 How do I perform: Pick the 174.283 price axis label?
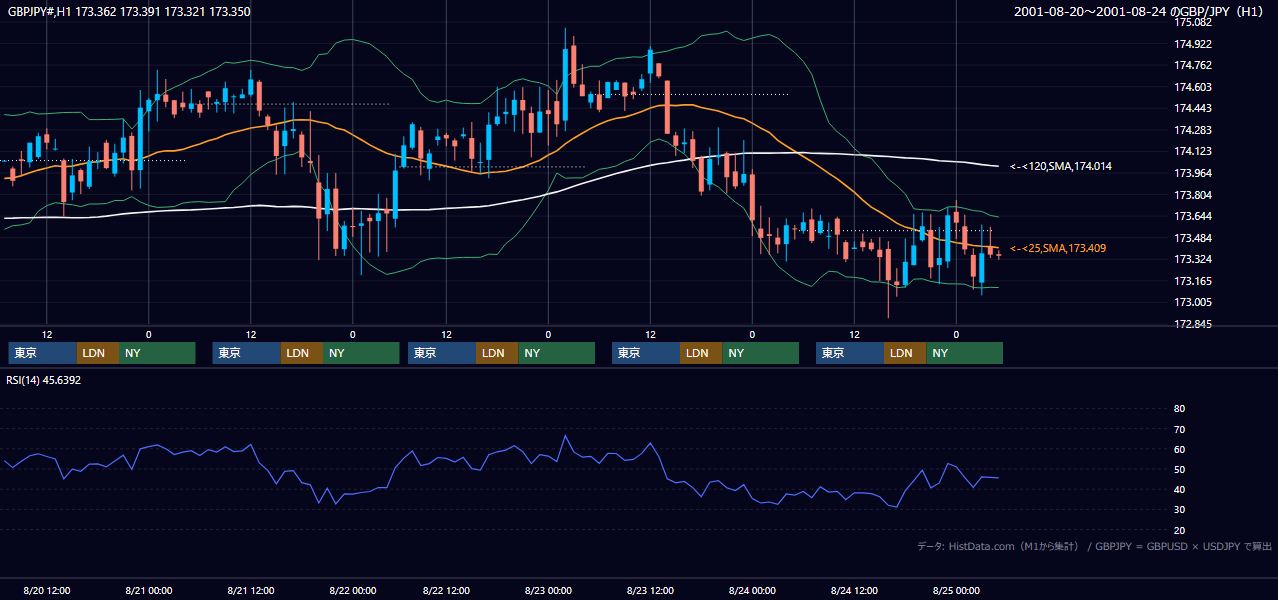click(x=1193, y=130)
